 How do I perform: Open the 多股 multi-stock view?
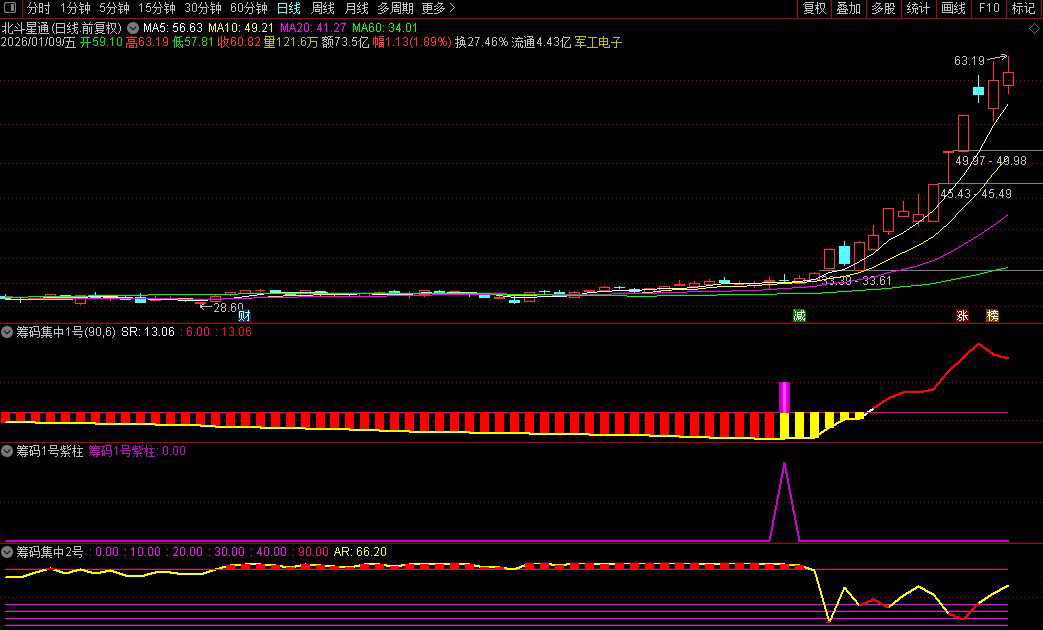tap(883, 8)
